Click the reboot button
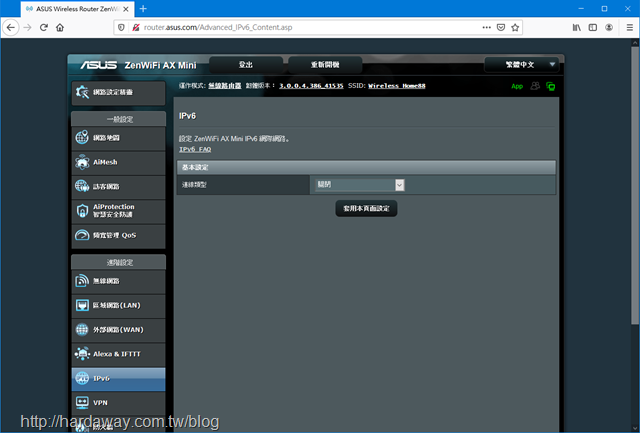This screenshot has width=640, height=433. point(325,64)
